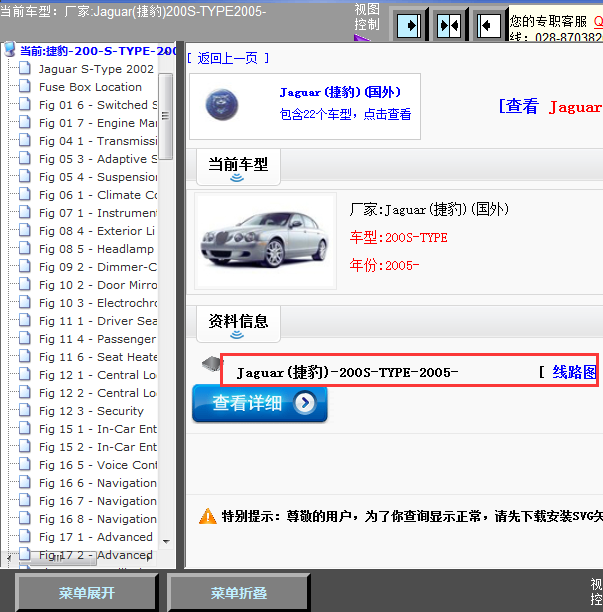Open Fig 05 4 - Suspension diagram
The width and height of the screenshot is (603, 612).
(98, 177)
